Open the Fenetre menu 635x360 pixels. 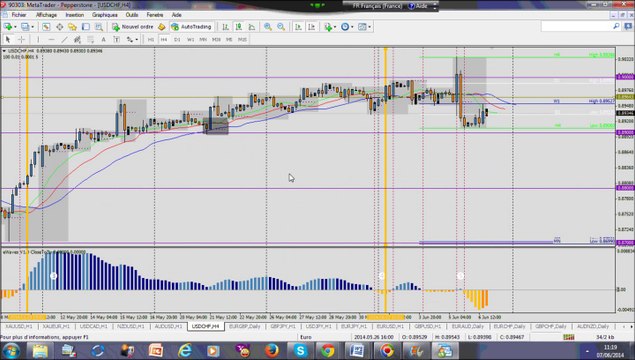coord(155,15)
